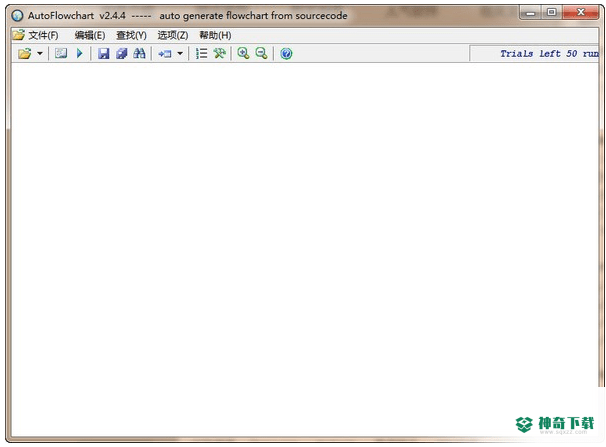Expand the export dropdown arrow
The width and height of the screenshot is (606, 447).
[180, 53]
